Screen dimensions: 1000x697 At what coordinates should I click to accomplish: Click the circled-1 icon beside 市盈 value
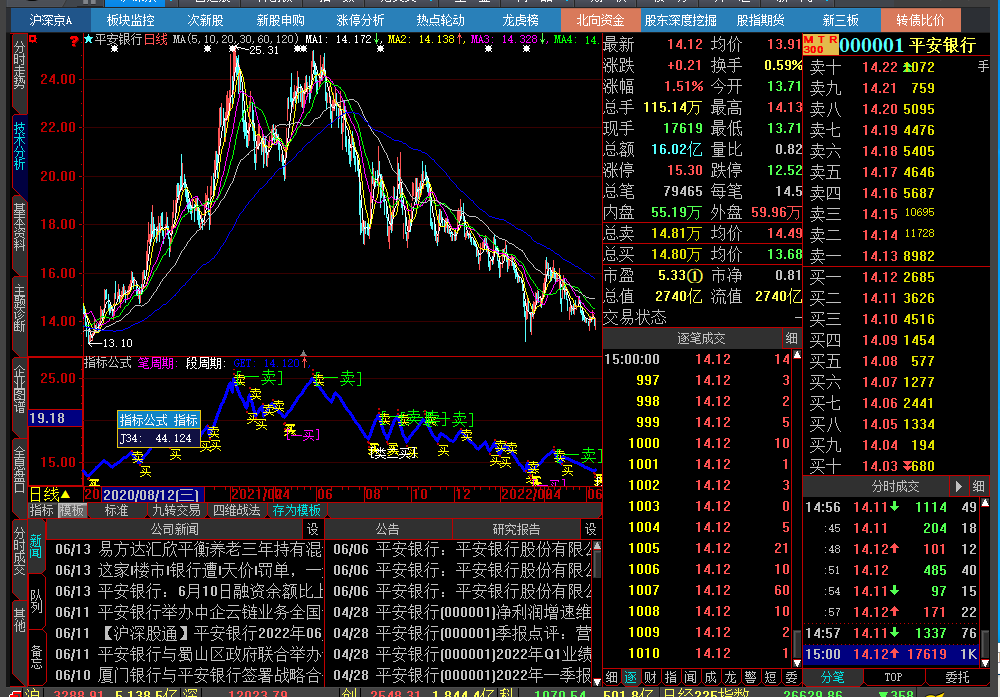[x=695, y=275]
